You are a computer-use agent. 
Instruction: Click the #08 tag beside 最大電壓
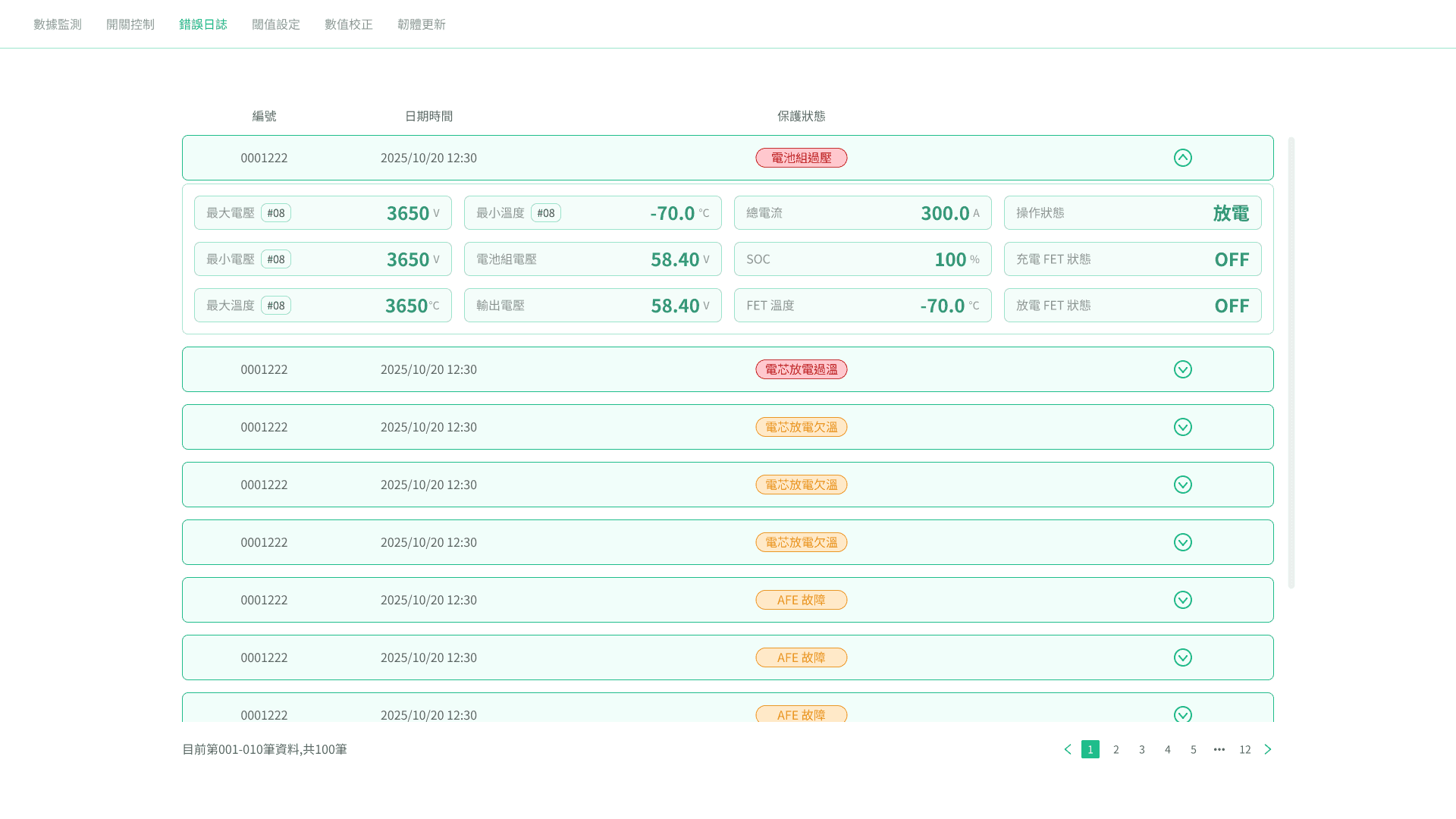click(x=276, y=213)
